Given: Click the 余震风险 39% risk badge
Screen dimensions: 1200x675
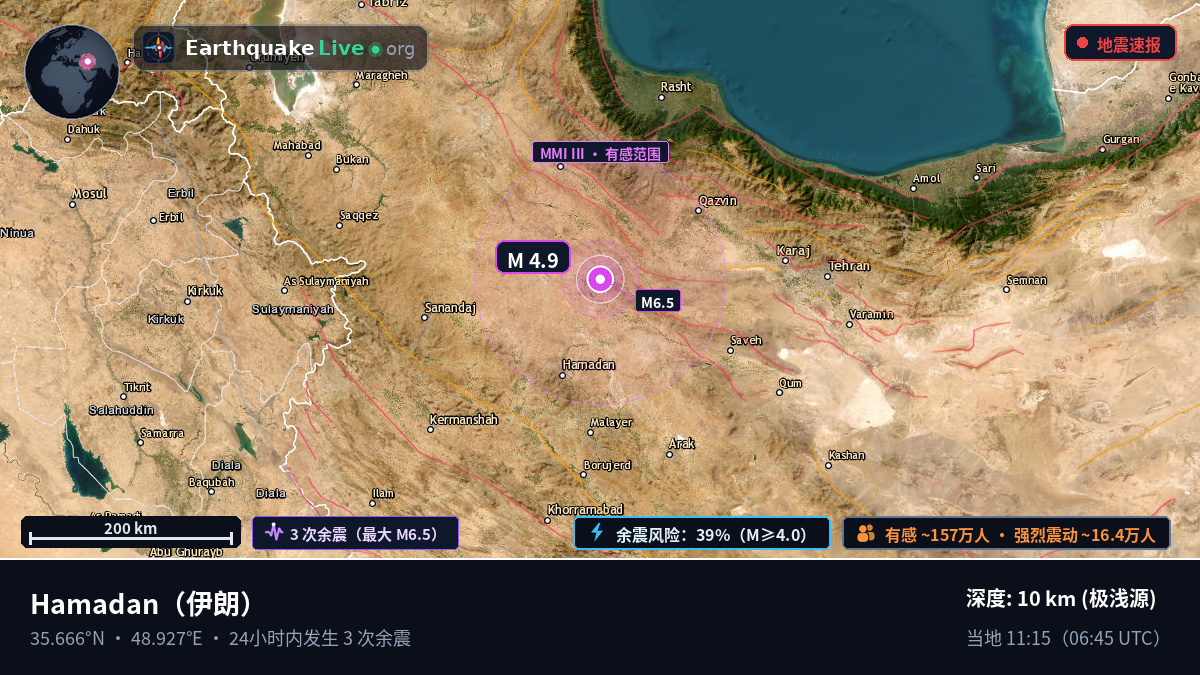Looking at the screenshot, I should point(702,533).
